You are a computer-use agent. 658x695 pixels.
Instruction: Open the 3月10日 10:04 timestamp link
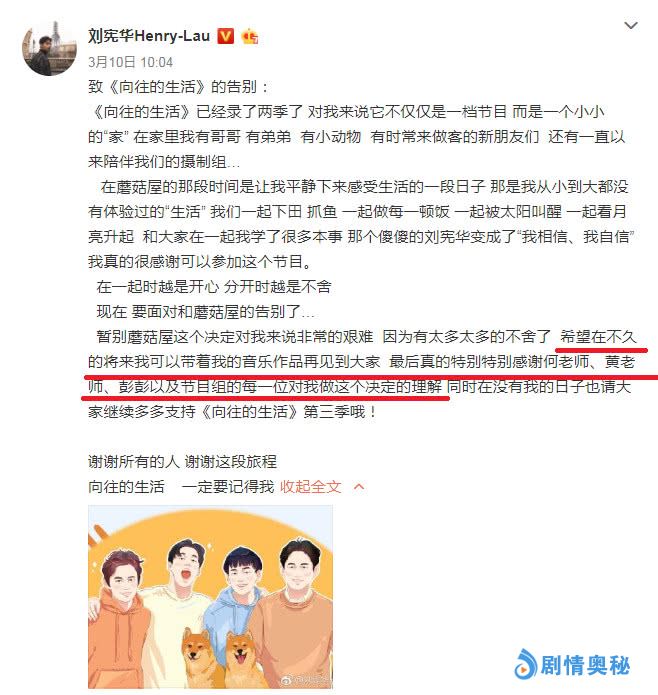pyautogui.click(x=130, y=62)
